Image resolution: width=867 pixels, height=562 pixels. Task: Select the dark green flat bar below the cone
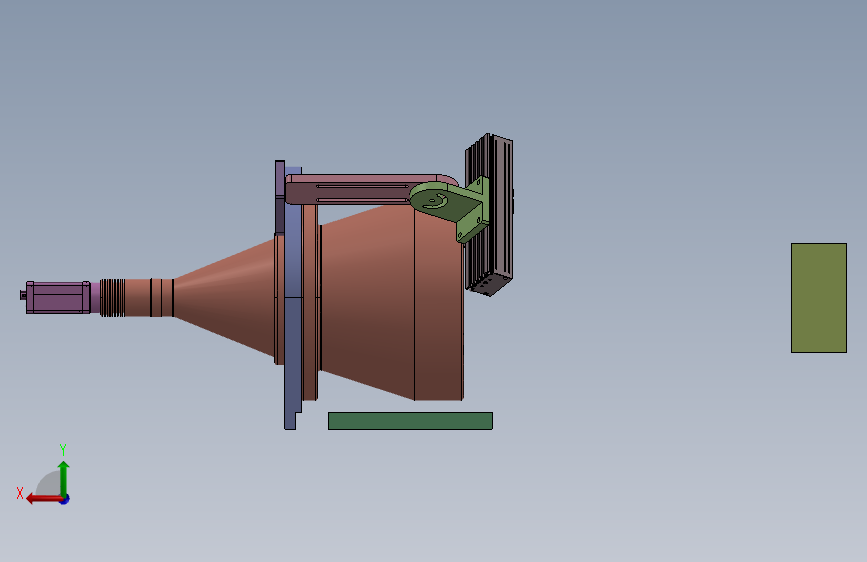tap(410, 421)
